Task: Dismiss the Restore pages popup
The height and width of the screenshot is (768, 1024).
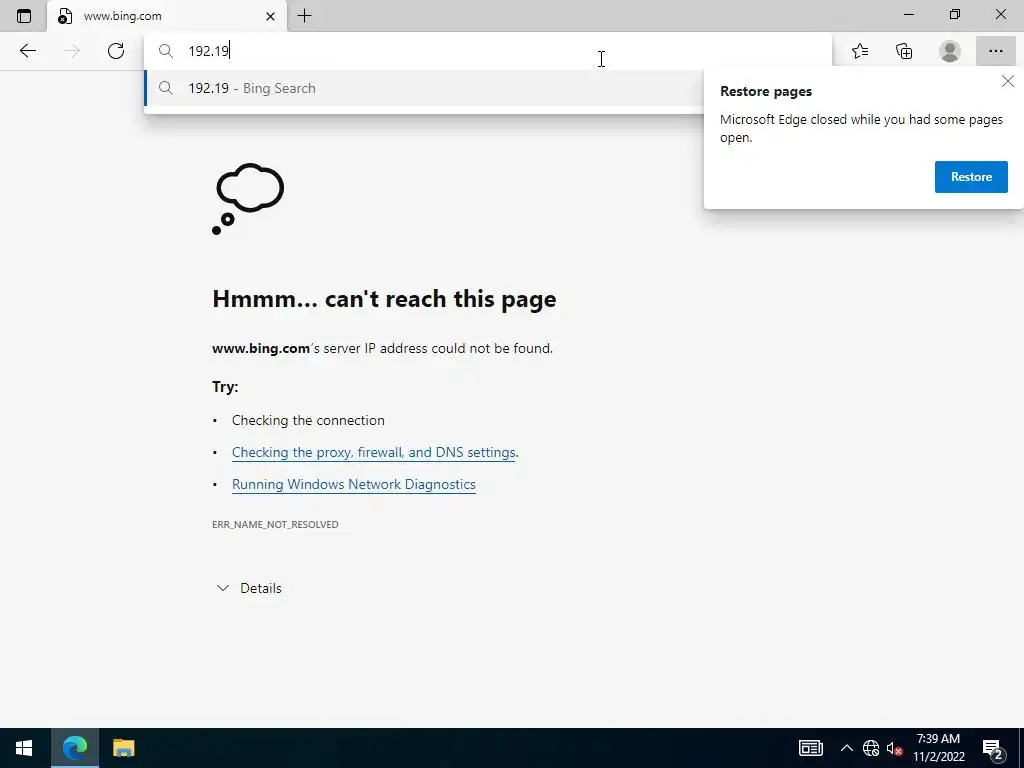Action: [1008, 81]
